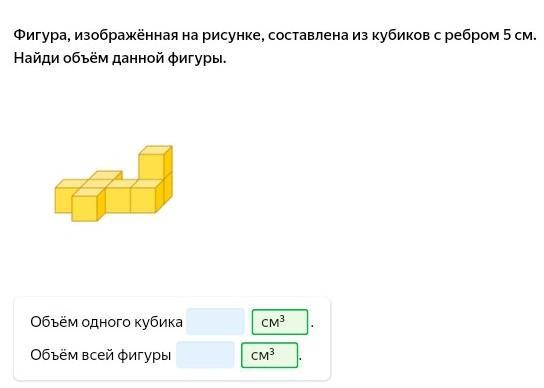
Task: Click the label 'Объём одного кубика'
Action: click(107, 322)
